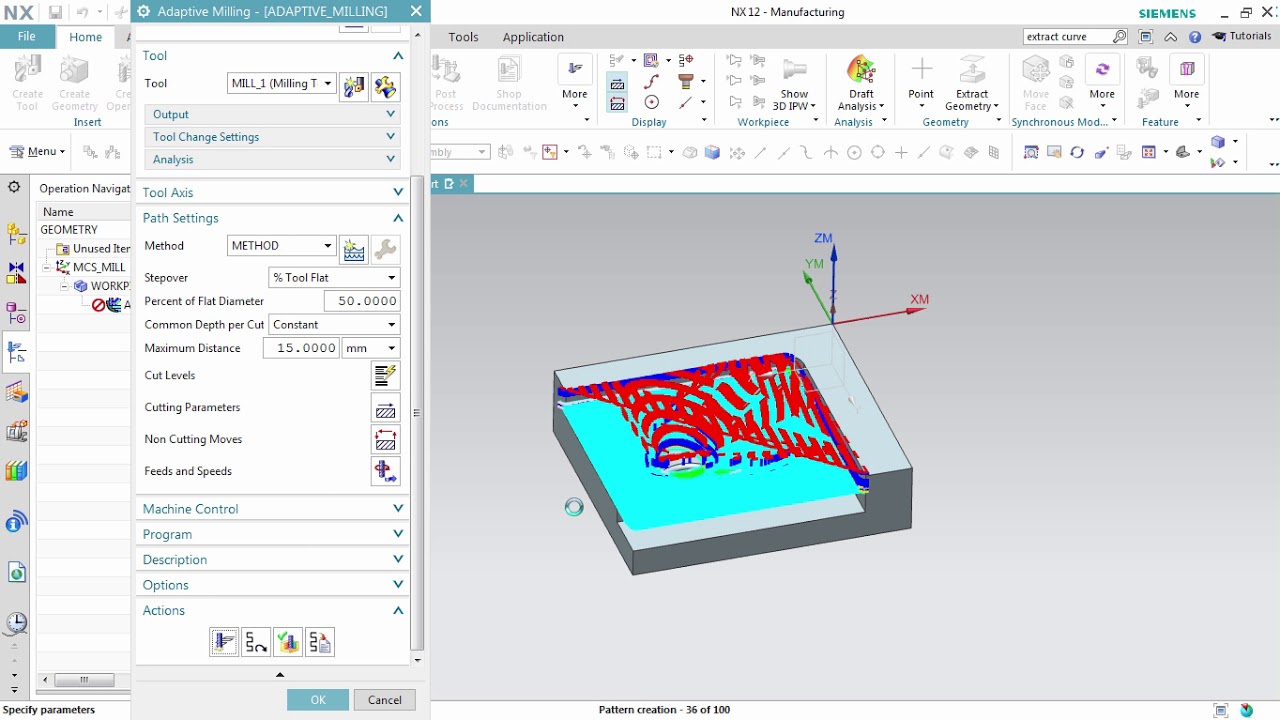This screenshot has height=720, width=1280.
Task: Open the History clock sidebar icon
Action: pos(16,623)
